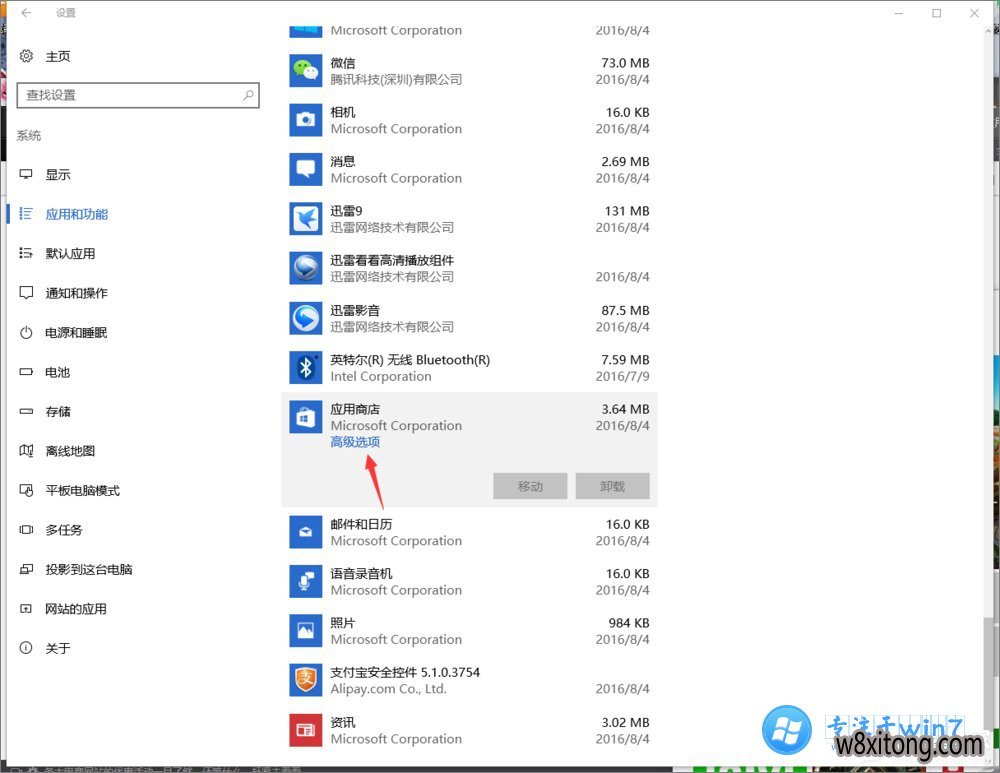Screen dimensions: 1000x773
Task: Click the Uninstall (卸载) button
Action: tap(612, 487)
